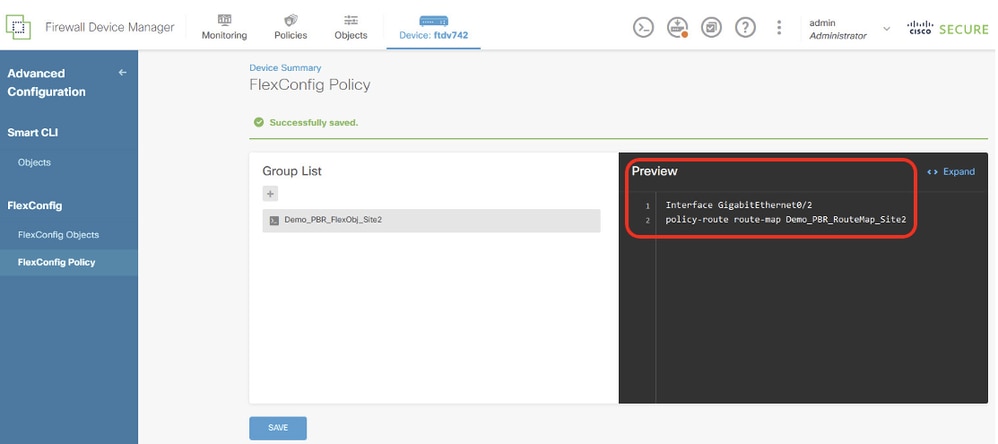Expand the Preview pane via Expand link
998x444 pixels.
coord(951,172)
